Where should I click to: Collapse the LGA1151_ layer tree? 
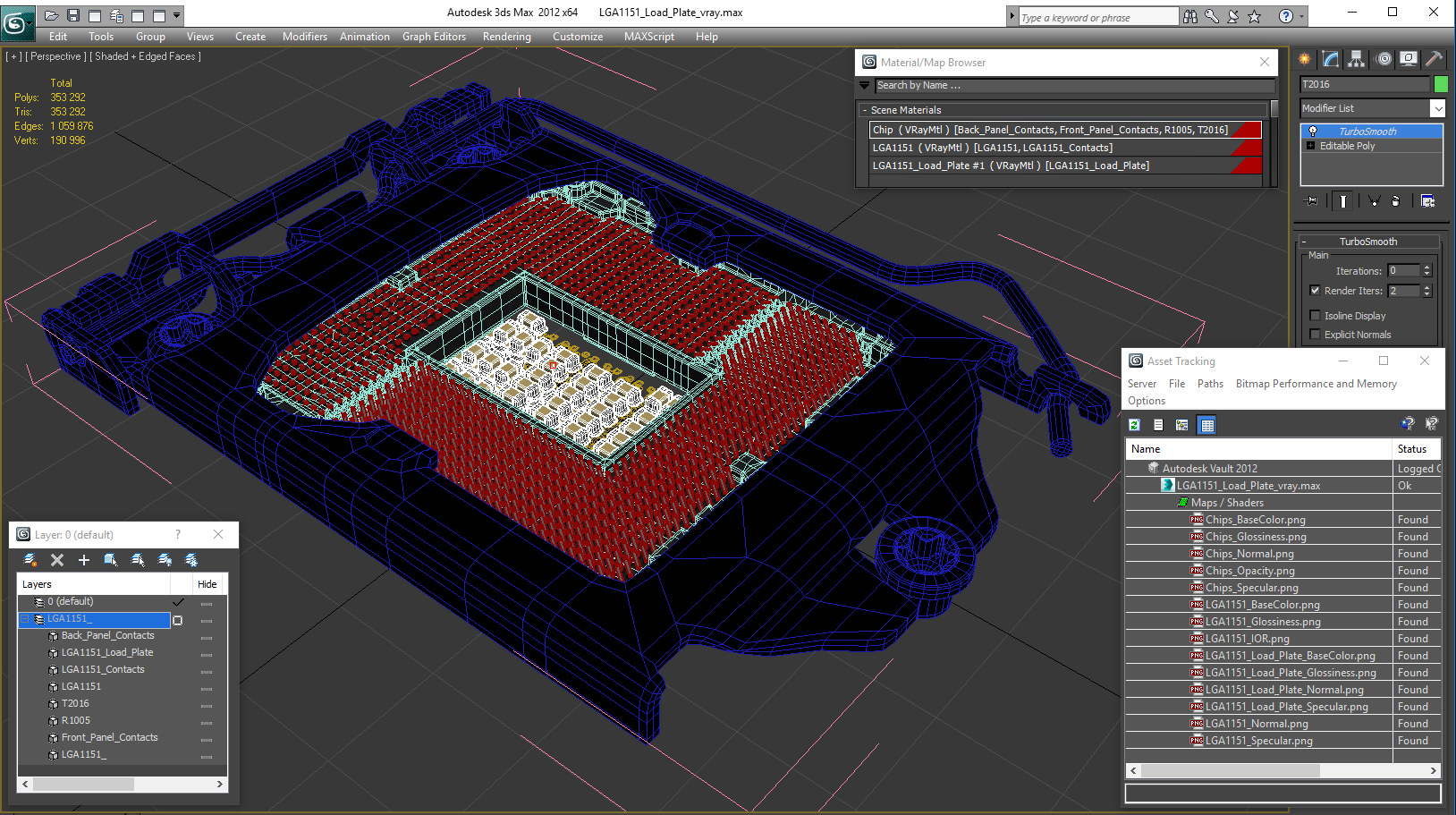pyautogui.click(x=25, y=619)
